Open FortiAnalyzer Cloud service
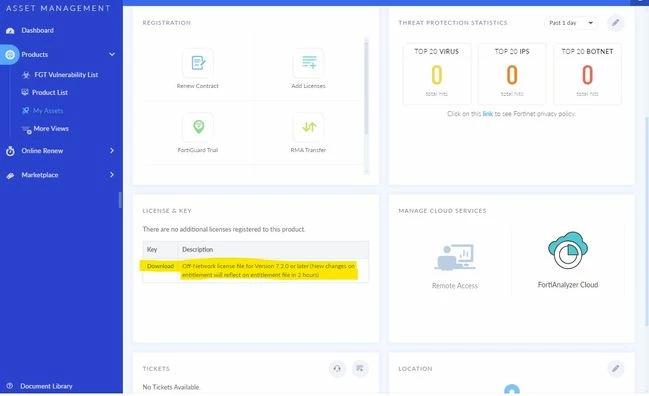 568,260
